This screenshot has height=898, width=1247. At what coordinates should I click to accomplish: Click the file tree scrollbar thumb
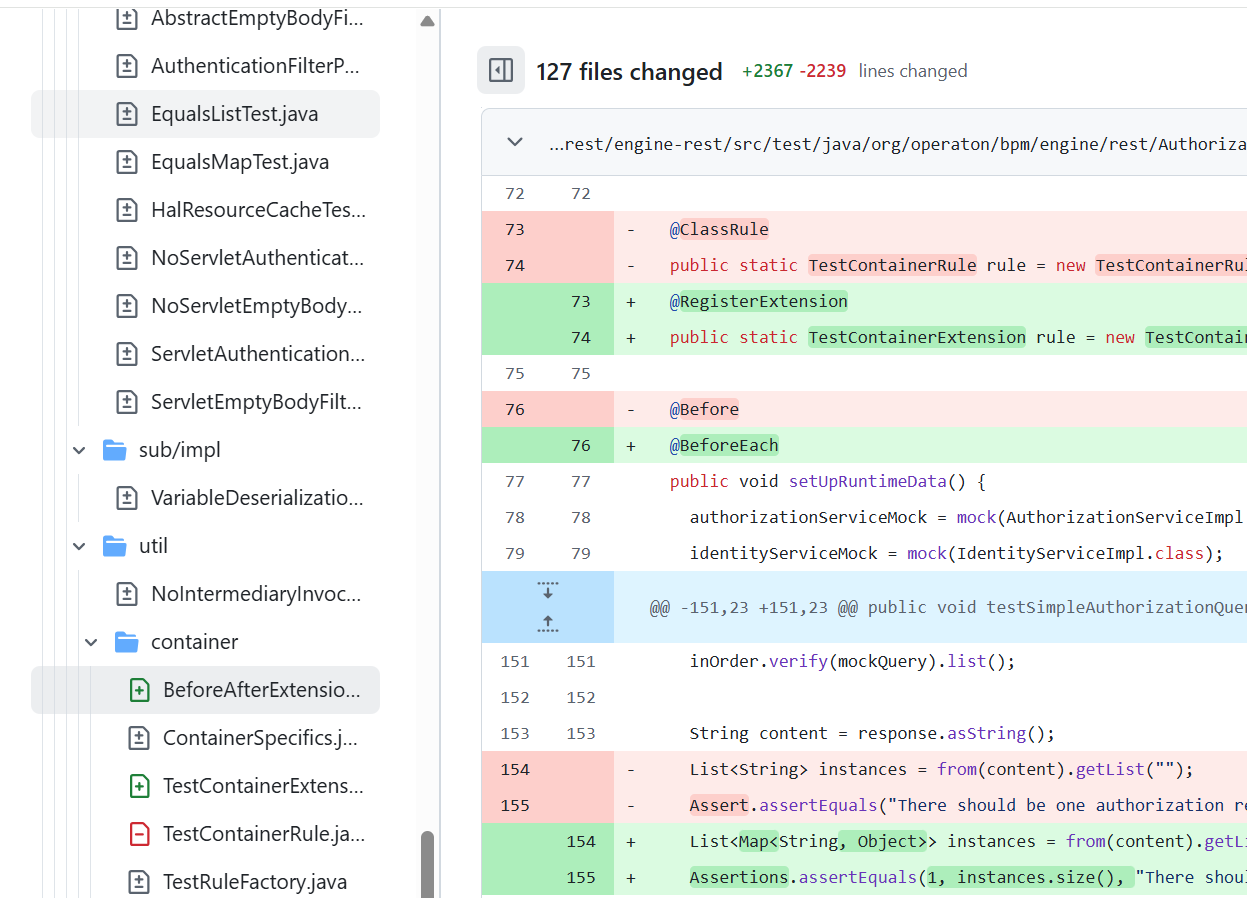tap(428, 864)
